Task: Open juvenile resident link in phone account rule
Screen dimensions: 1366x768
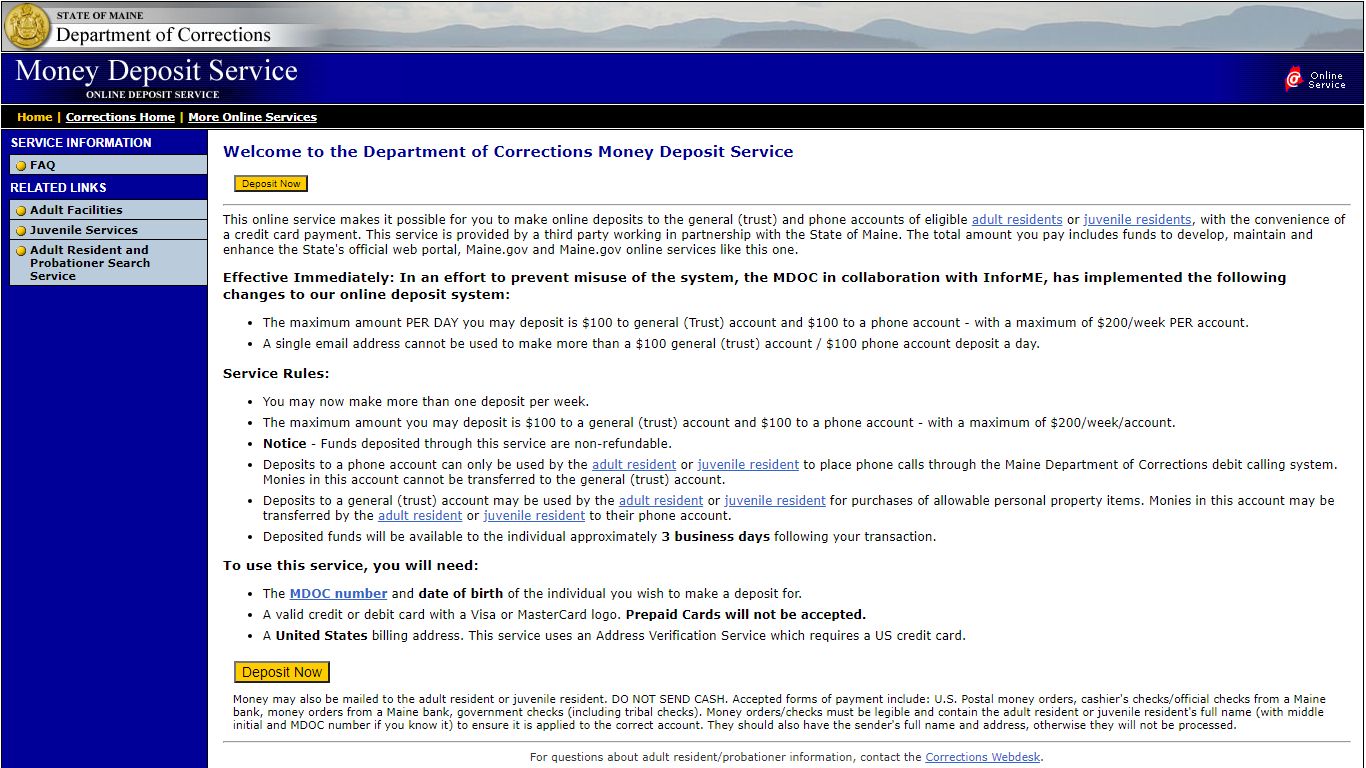Action: [x=748, y=465]
